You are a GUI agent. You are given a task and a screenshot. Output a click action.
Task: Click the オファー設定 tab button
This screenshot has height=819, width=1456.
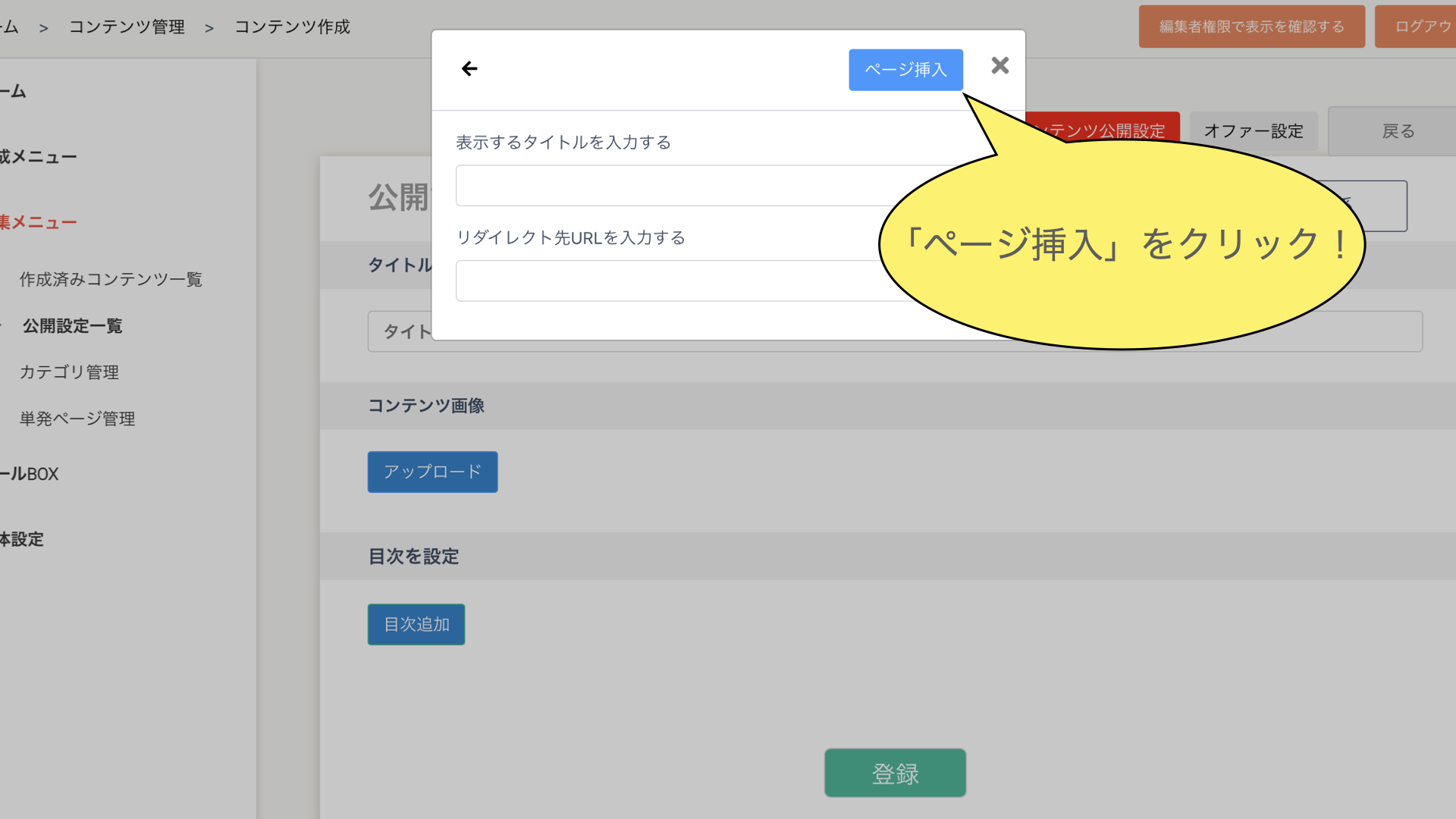[x=1253, y=131]
